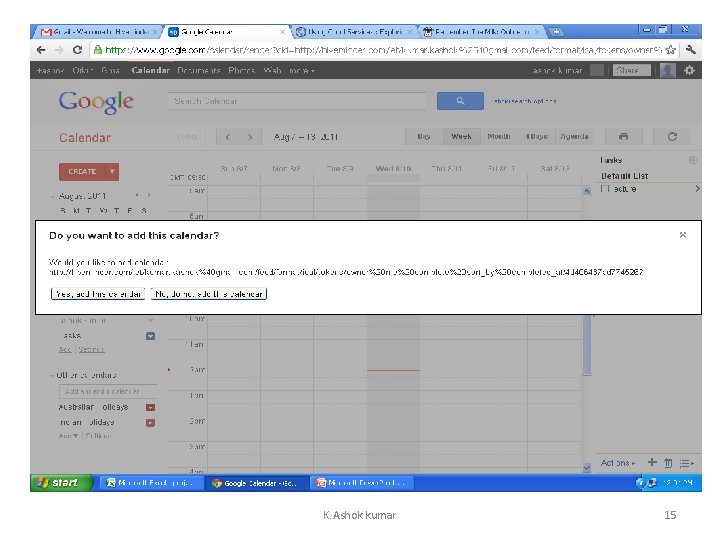720x540 pixels.
Task: Click the Google logo
Action: [x=96, y=101]
